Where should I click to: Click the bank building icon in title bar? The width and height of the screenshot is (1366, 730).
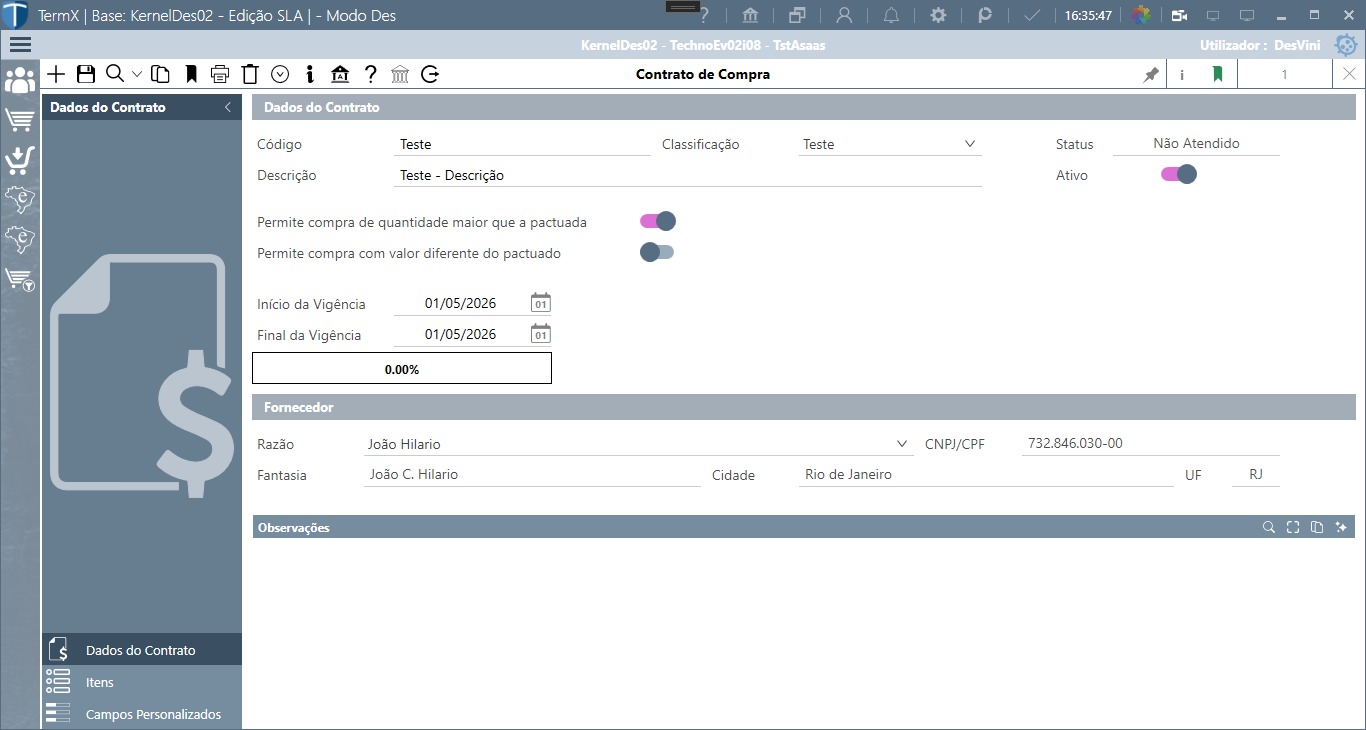(x=750, y=15)
